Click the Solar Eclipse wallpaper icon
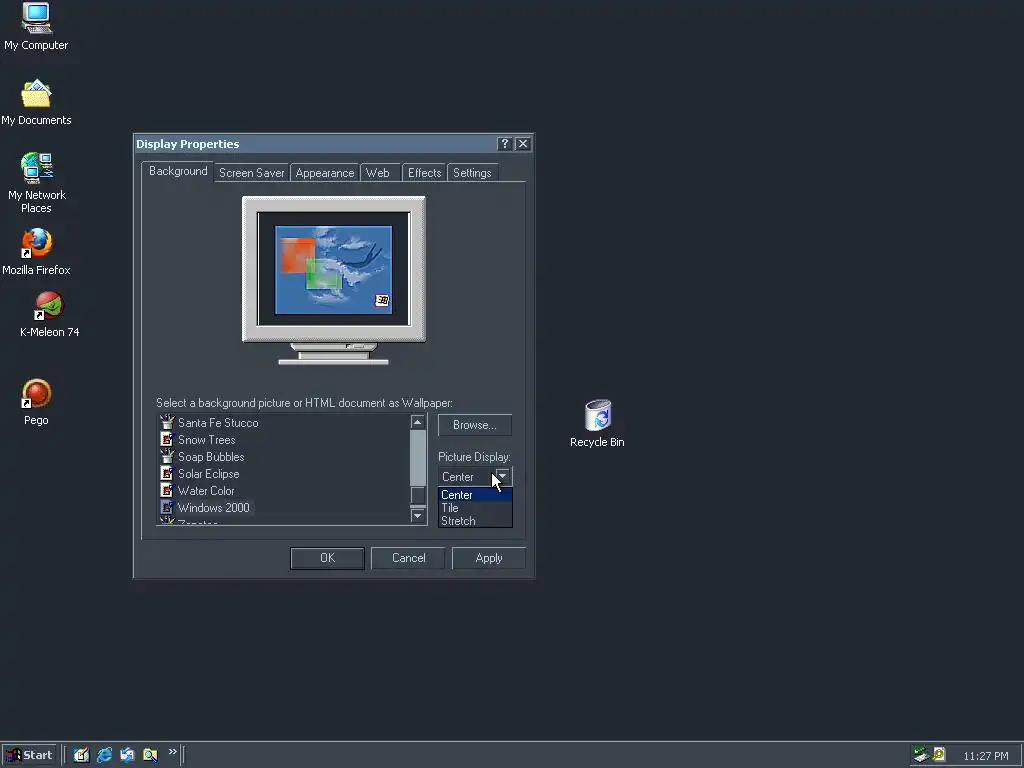The height and width of the screenshot is (768, 1024). coord(167,473)
